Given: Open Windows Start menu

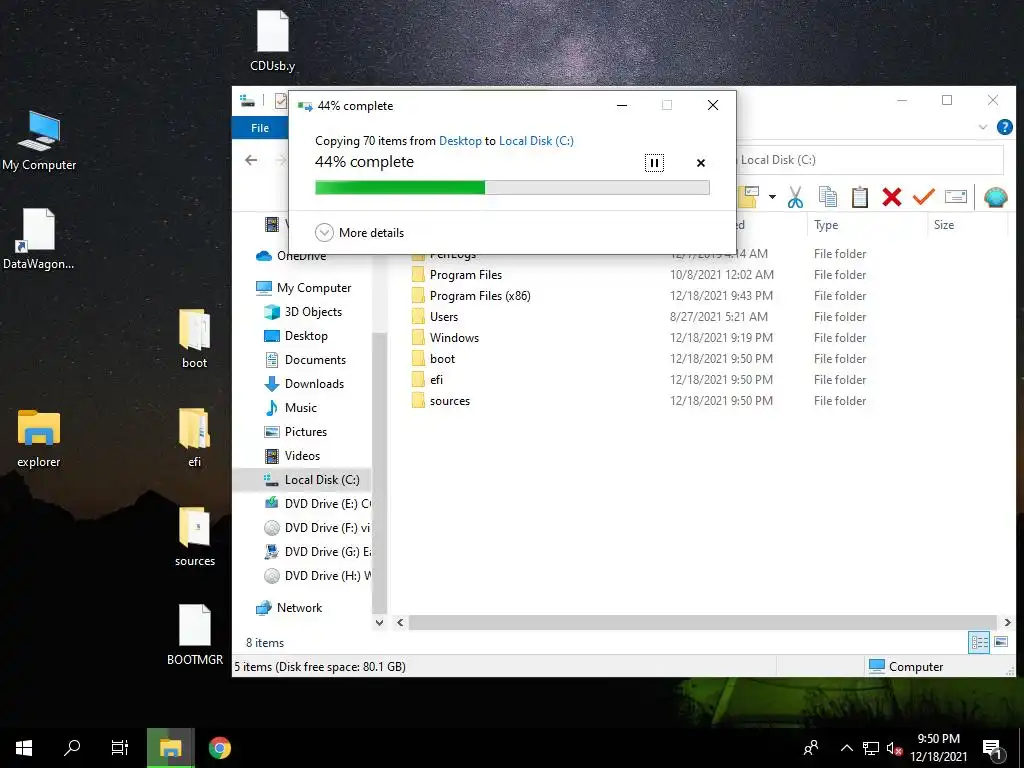Looking at the screenshot, I should tap(24, 748).
